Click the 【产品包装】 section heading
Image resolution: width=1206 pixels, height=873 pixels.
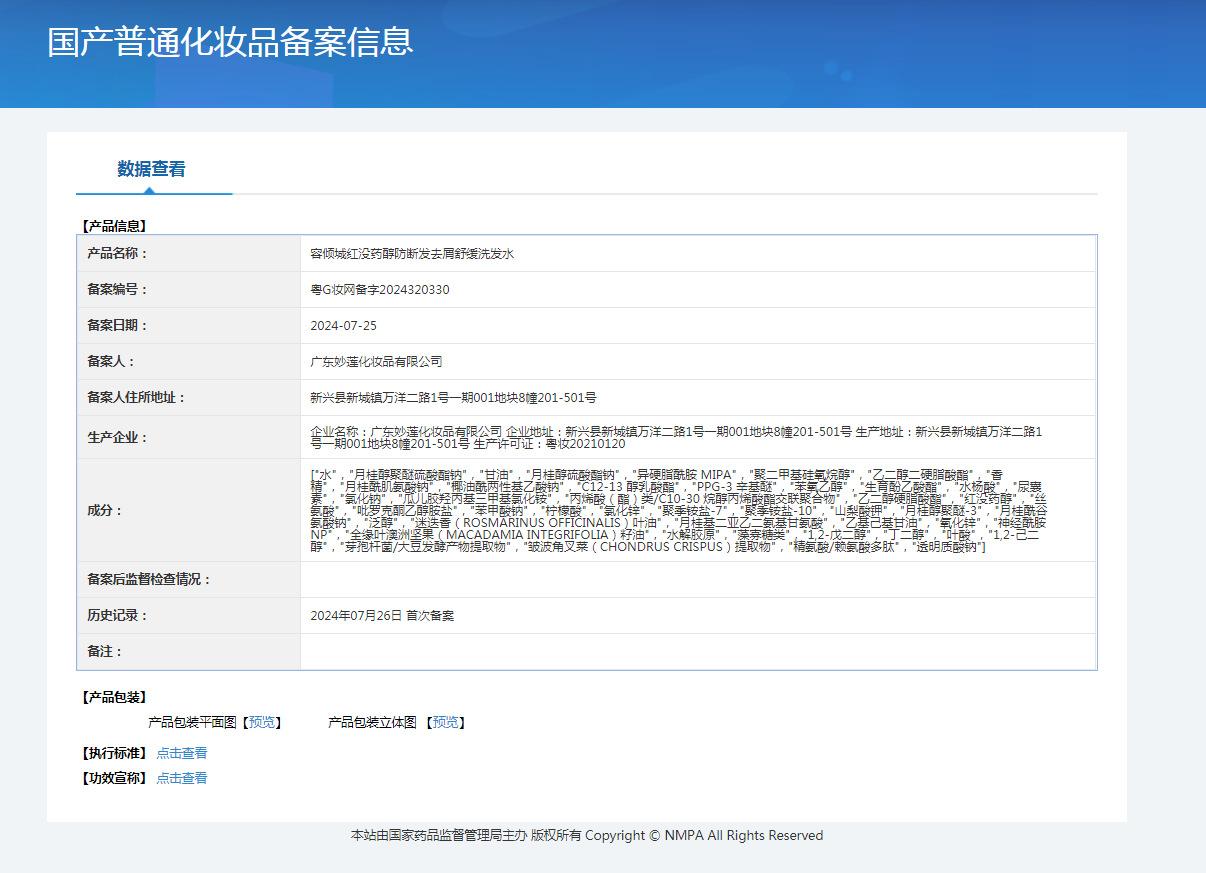click(x=113, y=697)
